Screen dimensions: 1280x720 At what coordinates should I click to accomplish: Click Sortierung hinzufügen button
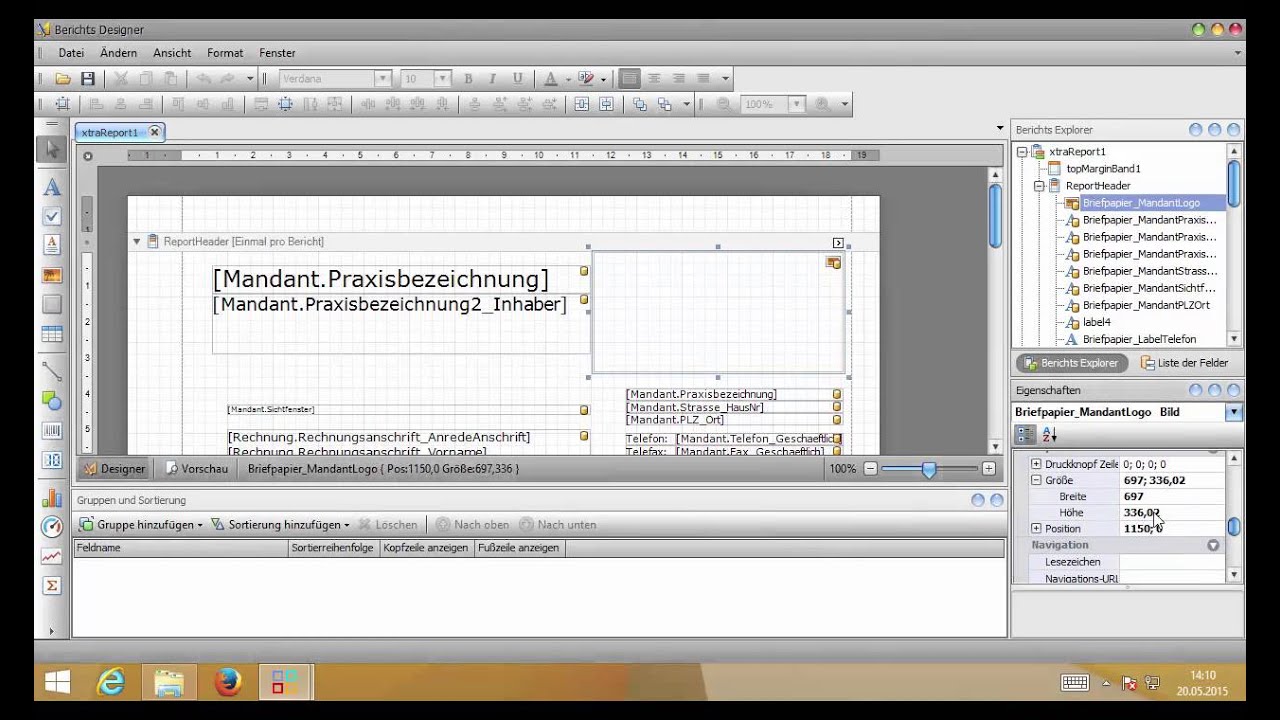pos(281,524)
